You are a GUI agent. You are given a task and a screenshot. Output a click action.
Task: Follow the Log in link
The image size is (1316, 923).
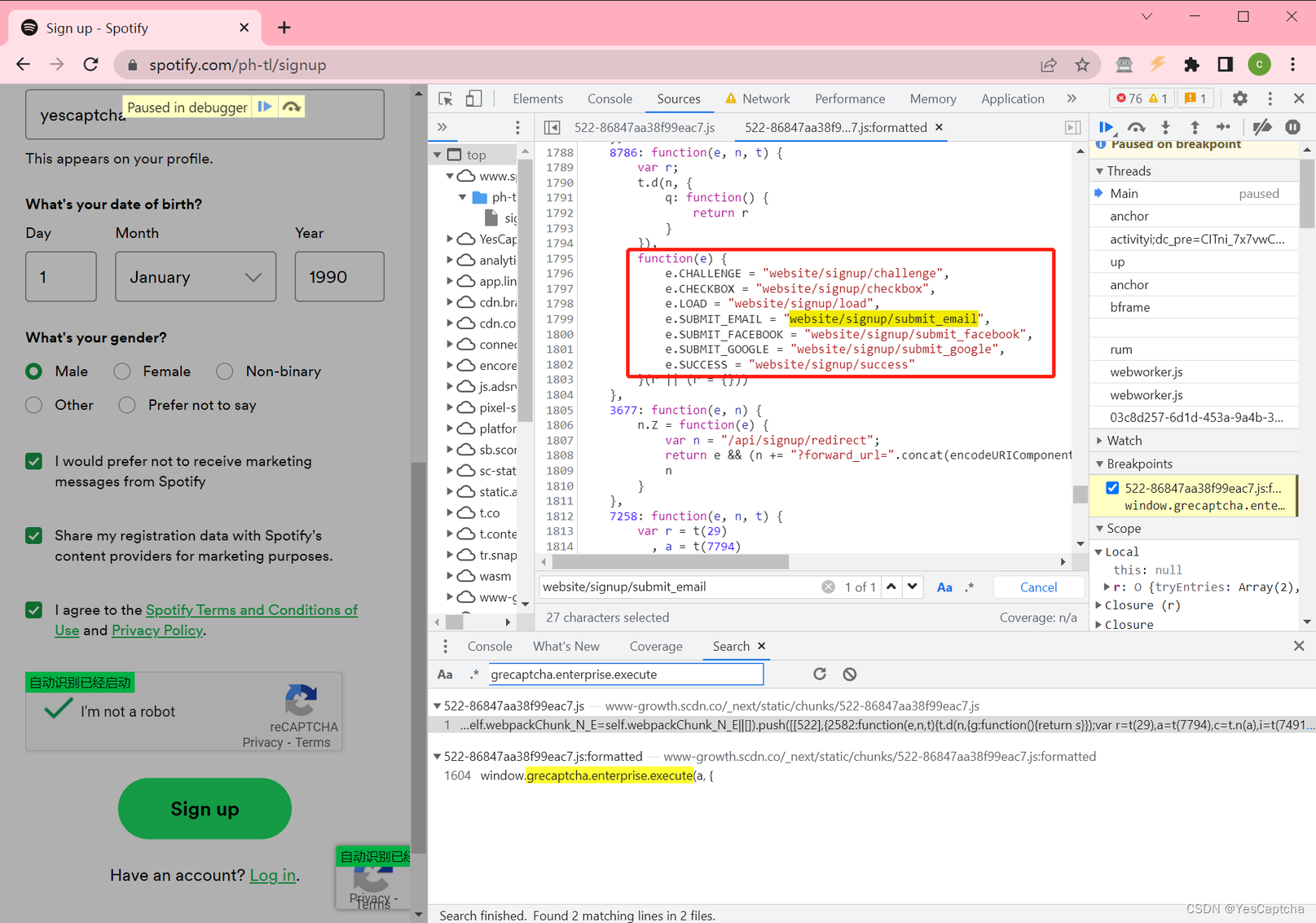272,875
